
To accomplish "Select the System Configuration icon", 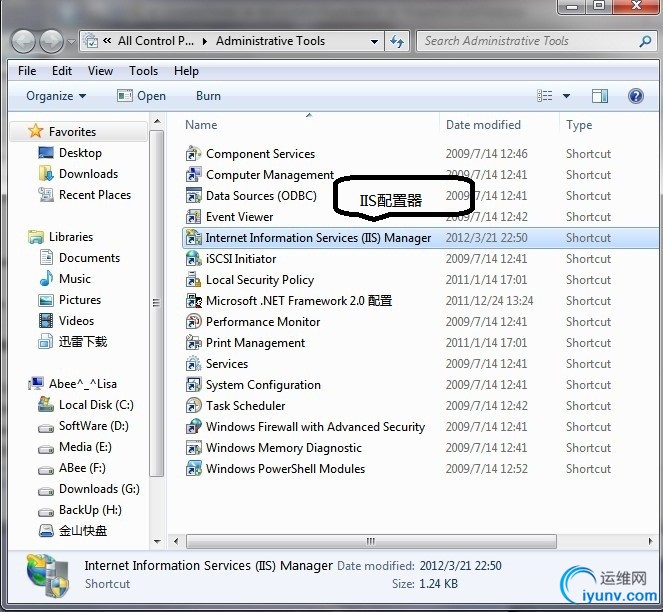I will tap(194, 385).
